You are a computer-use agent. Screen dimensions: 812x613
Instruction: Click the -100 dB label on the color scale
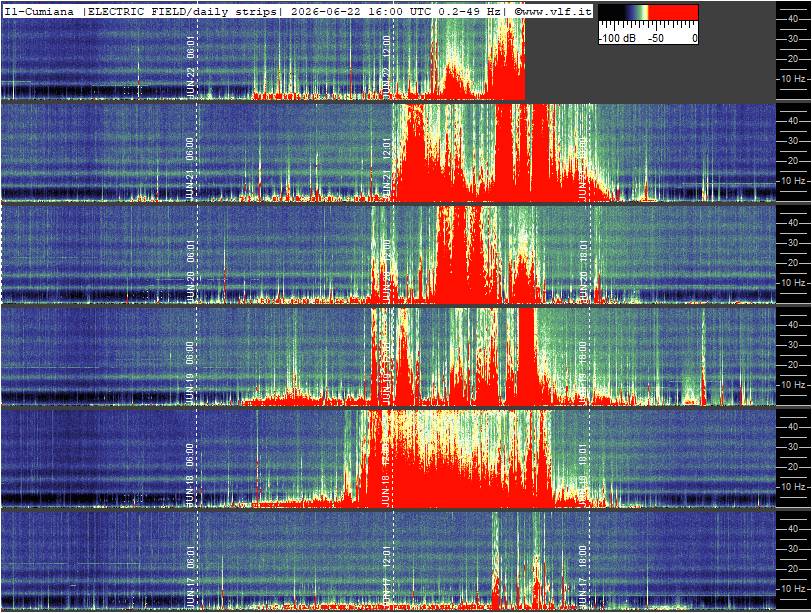617,38
